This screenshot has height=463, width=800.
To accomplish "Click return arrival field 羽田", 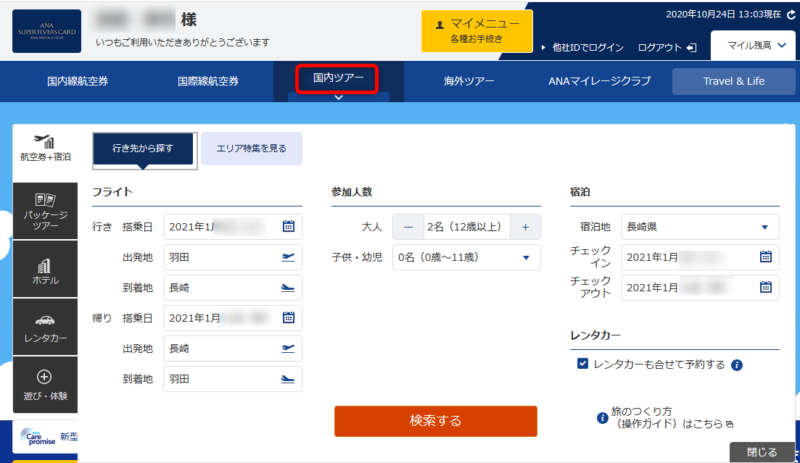I will [x=233, y=379].
